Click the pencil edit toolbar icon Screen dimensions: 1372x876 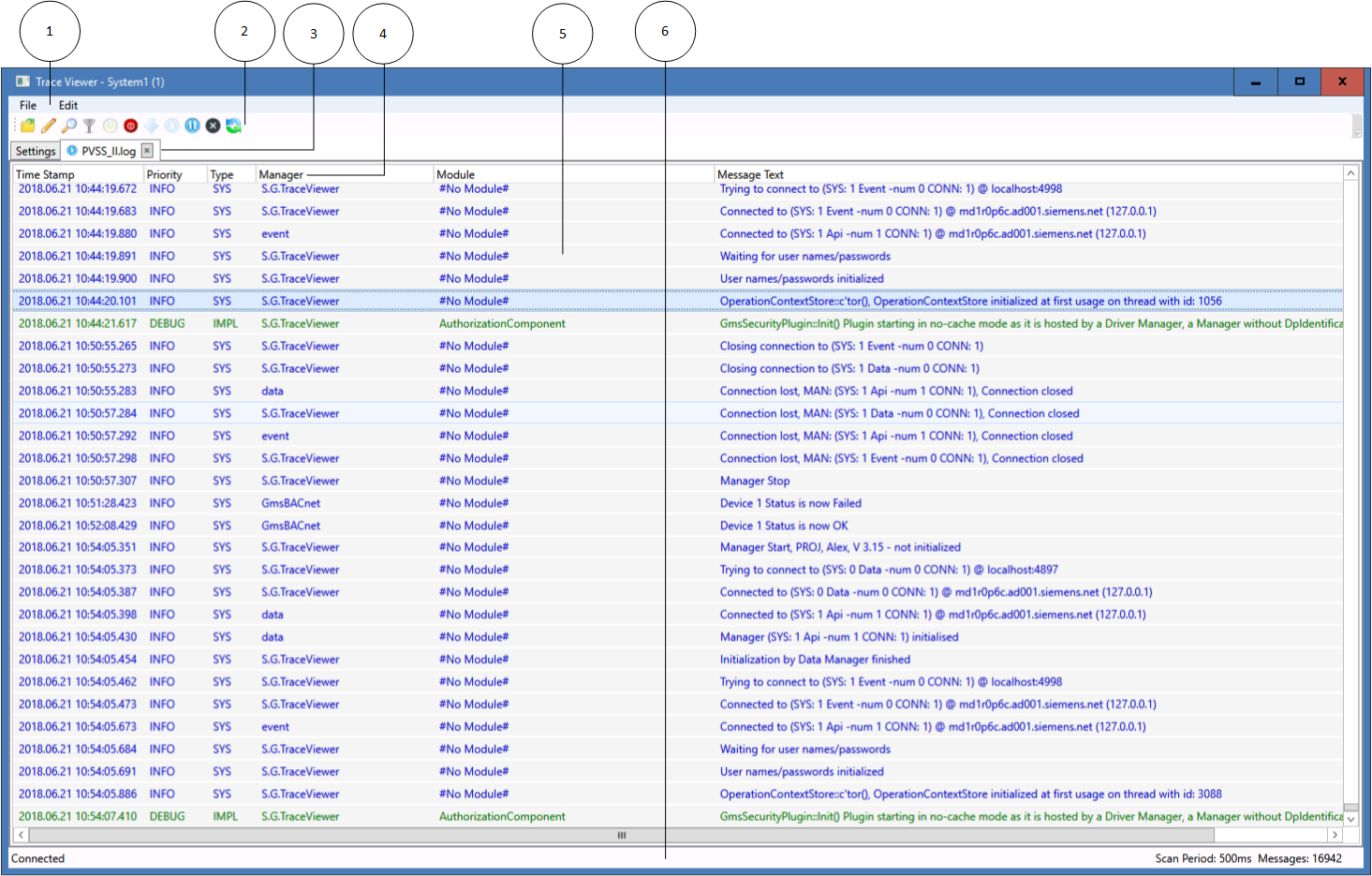49,126
